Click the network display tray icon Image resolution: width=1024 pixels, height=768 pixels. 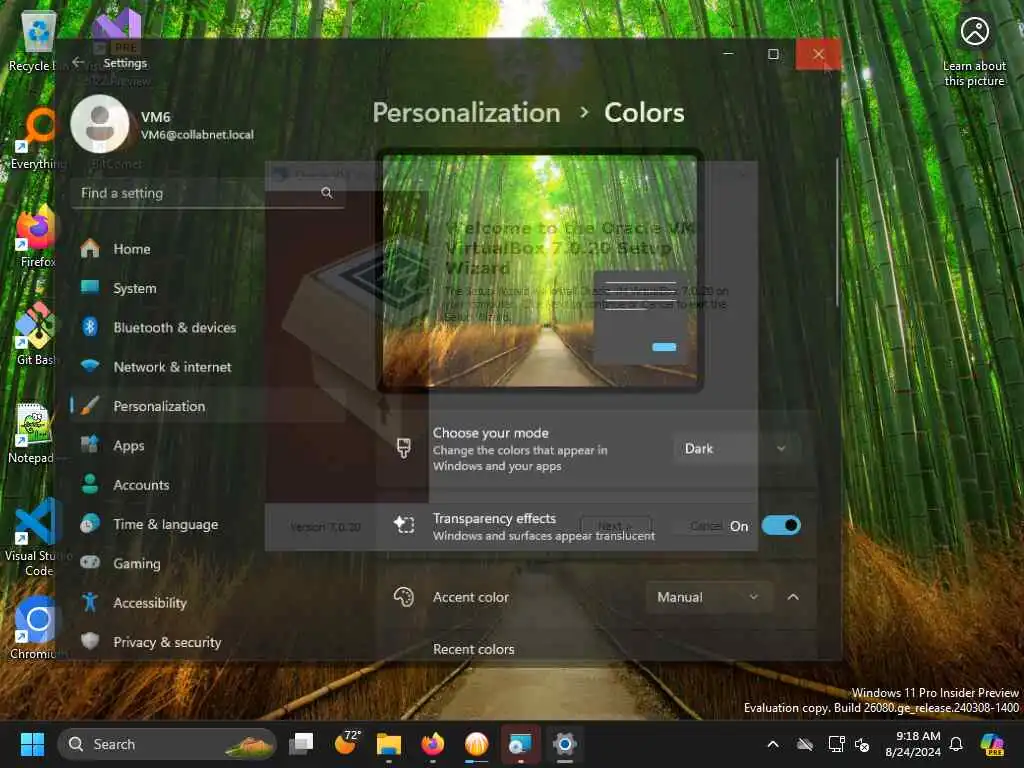pos(836,744)
